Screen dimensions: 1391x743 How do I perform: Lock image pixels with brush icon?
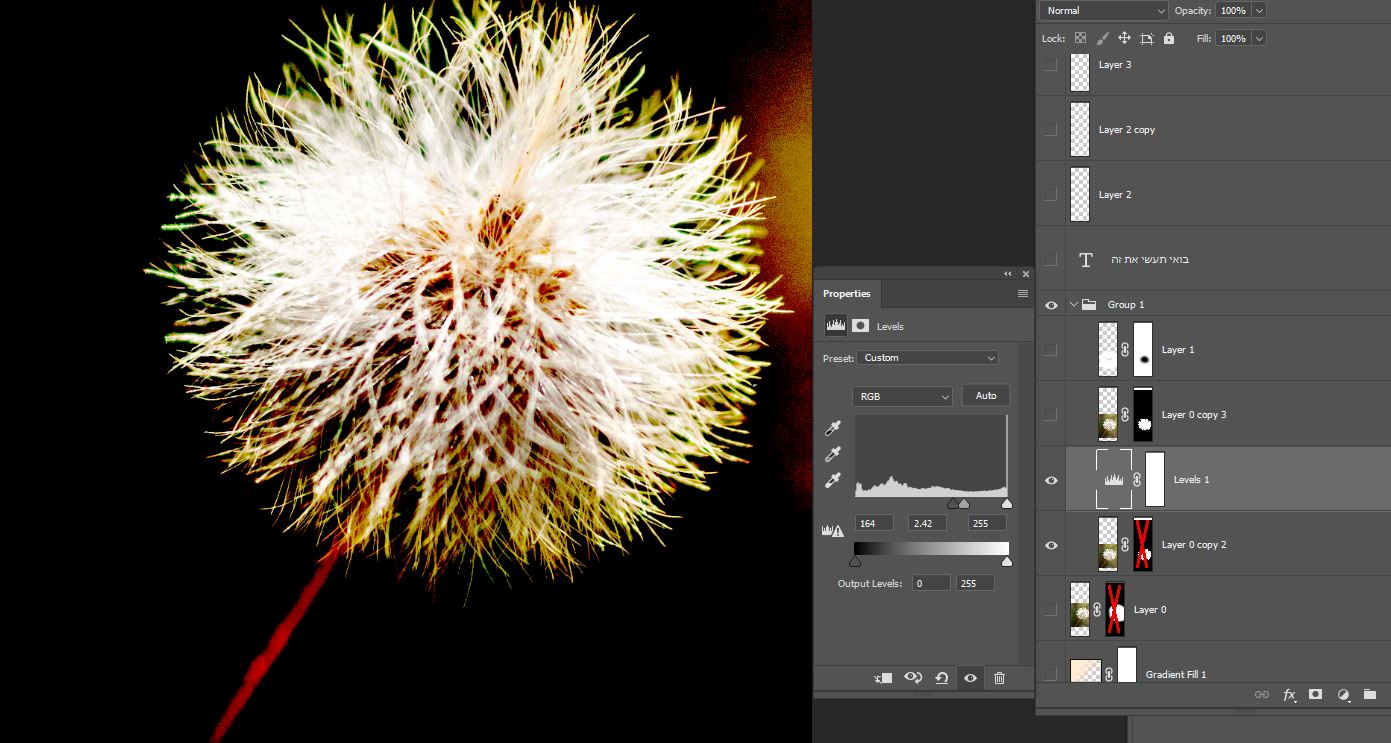(x=1102, y=38)
